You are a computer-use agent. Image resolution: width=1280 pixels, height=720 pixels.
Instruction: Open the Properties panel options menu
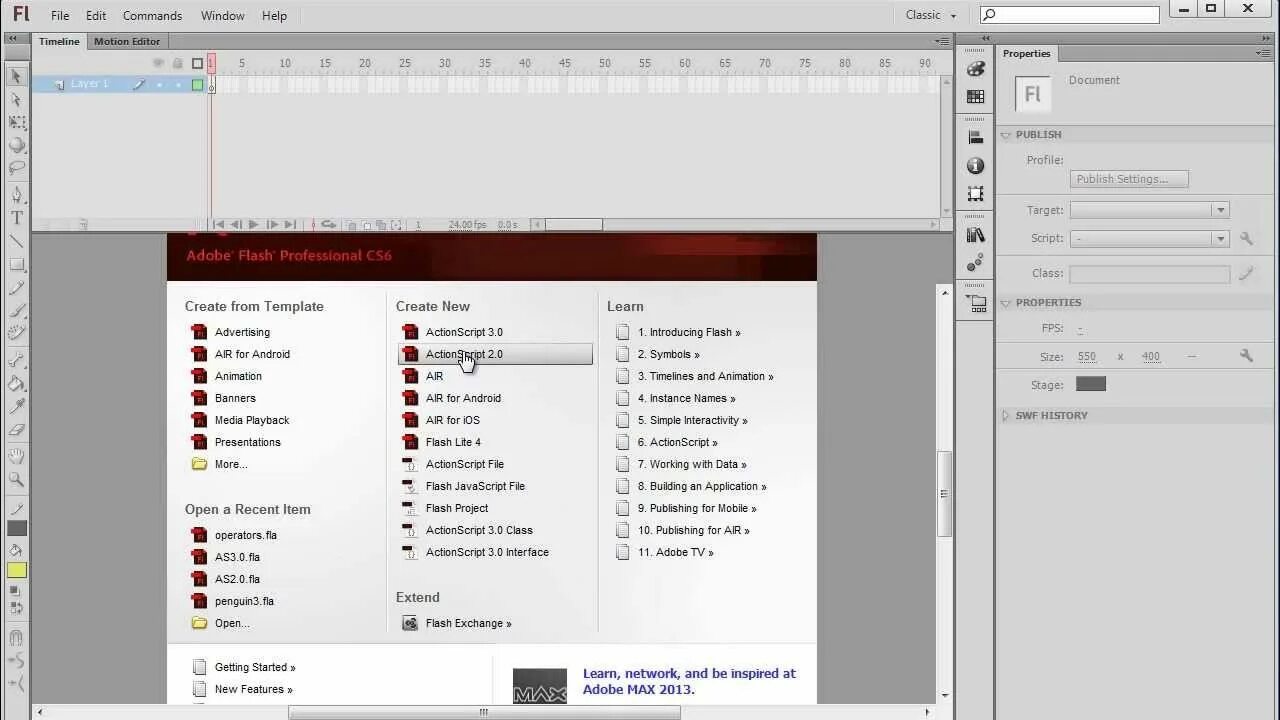pyautogui.click(x=1264, y=53)
